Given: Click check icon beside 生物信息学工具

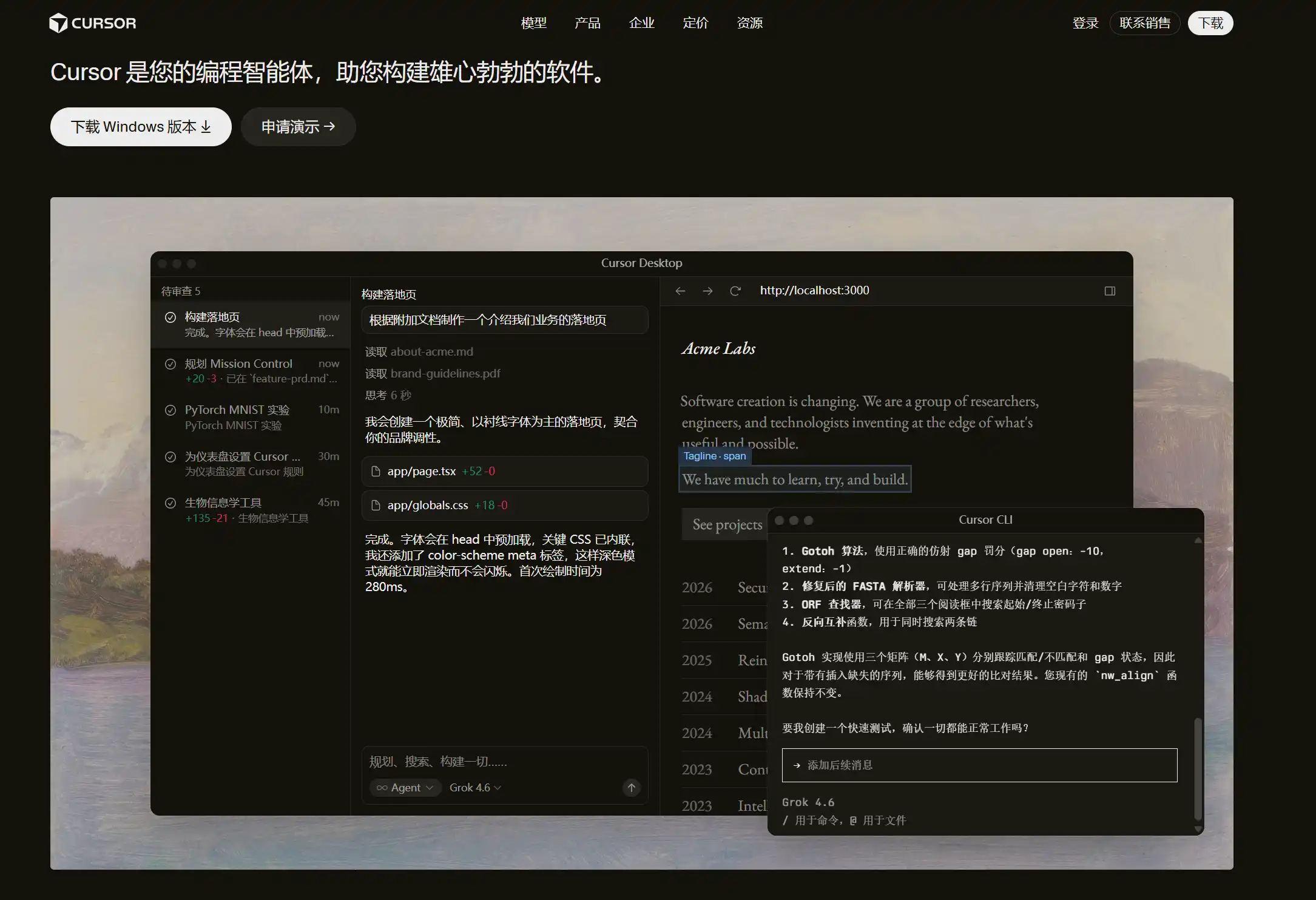Looking at the screenshot, I should click(x=170, y=502).
